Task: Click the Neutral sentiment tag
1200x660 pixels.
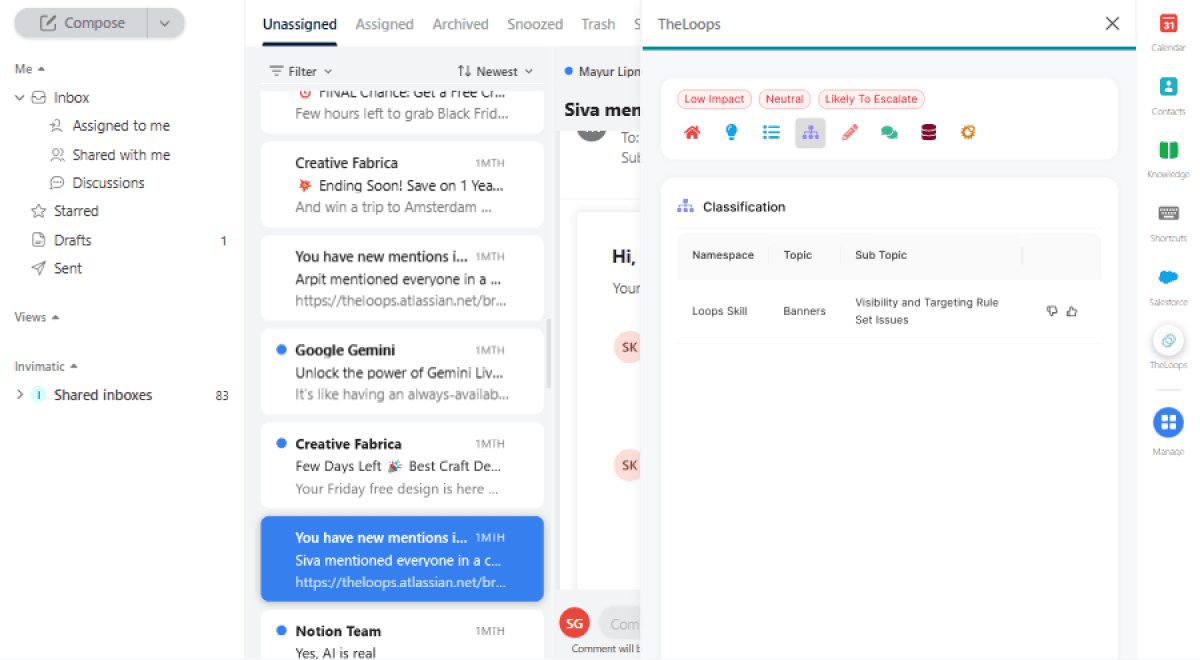Action: point(785,99)
